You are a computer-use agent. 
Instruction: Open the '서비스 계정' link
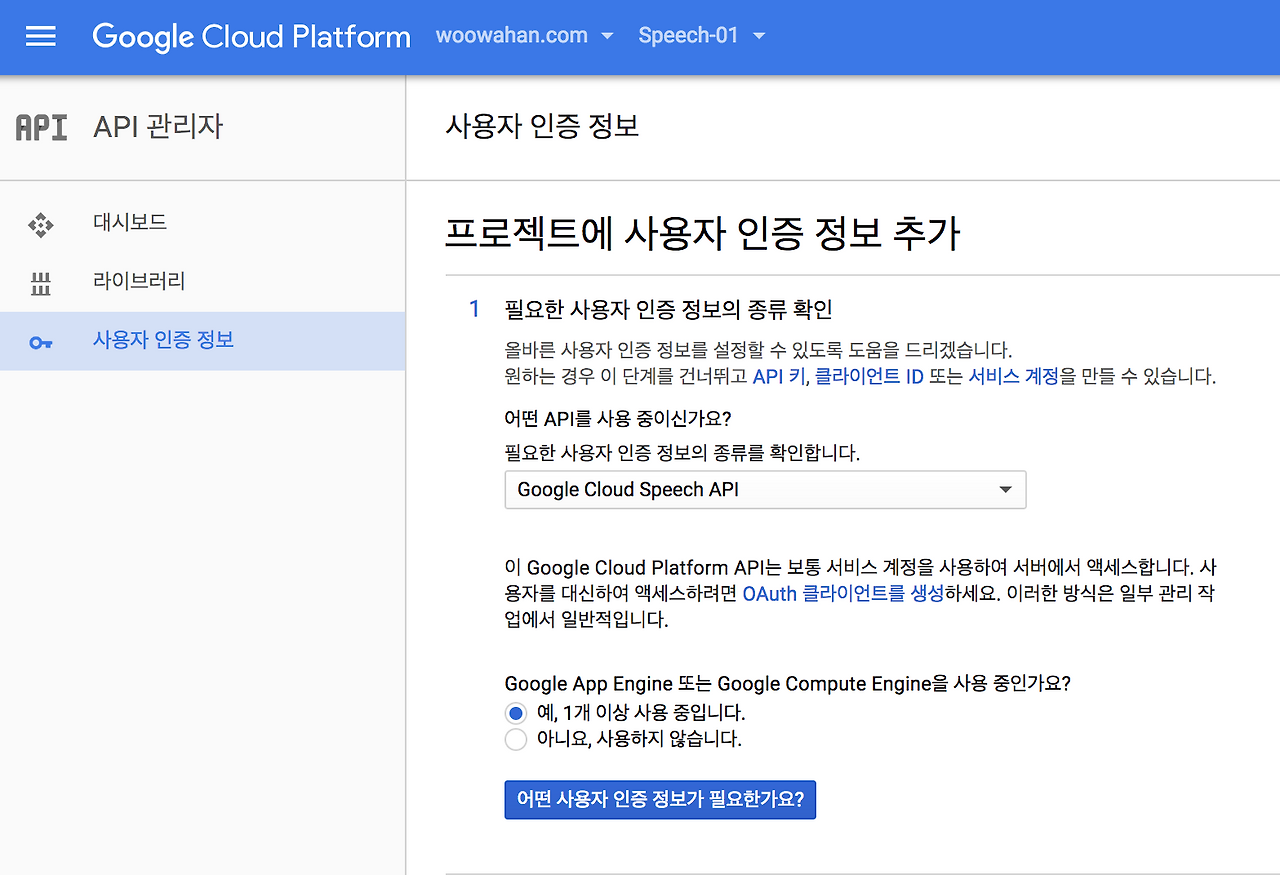(1013, 377)
